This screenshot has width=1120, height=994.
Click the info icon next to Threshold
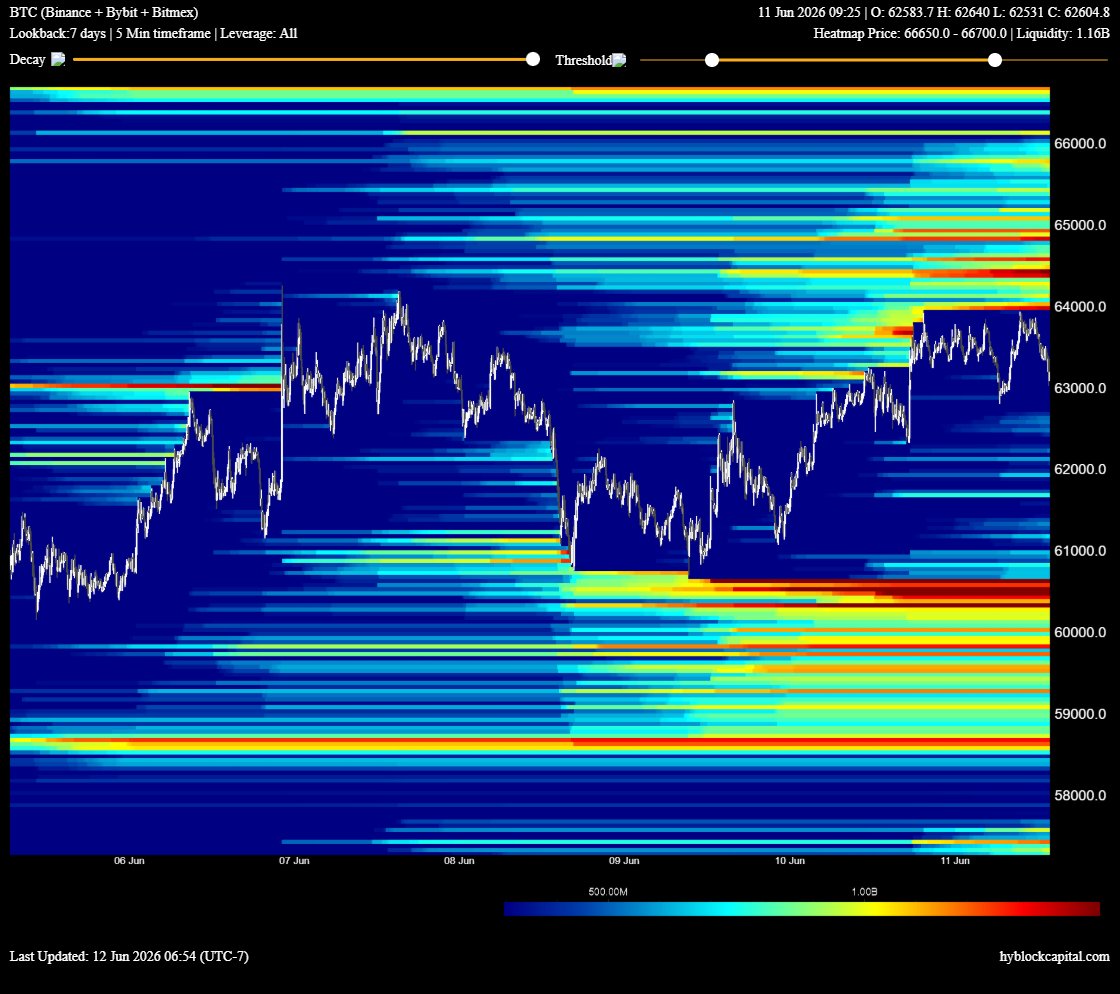click(x=619, y=60)
